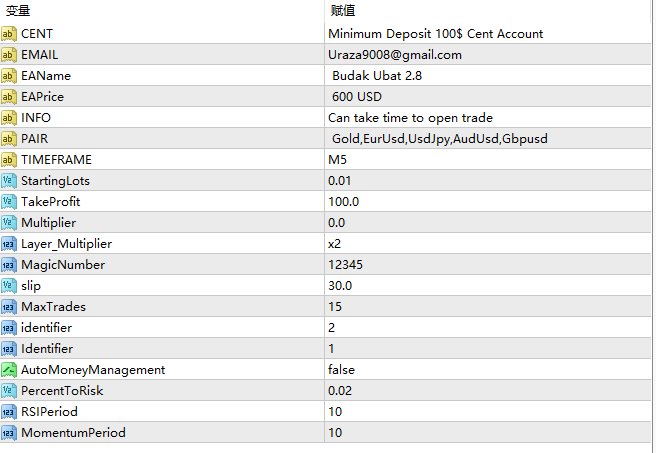Screen dimensions: 656x453
Task: Edit the PAIR currency list value
Action: tap(439, 139)
